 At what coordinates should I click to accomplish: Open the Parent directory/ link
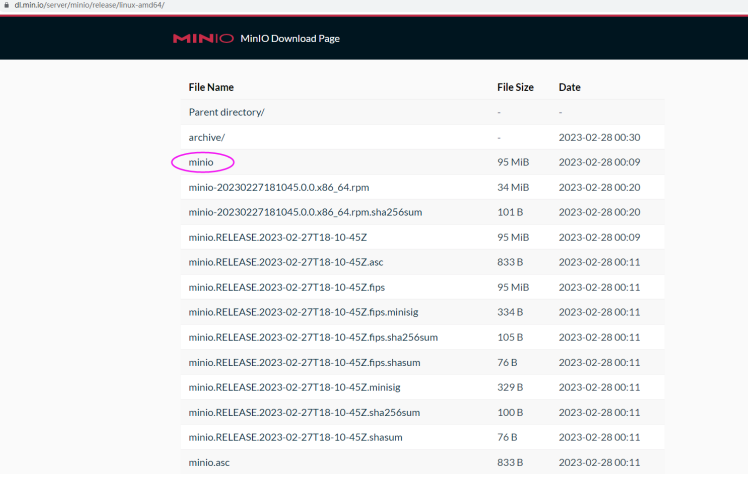click(x=226, y=112)
